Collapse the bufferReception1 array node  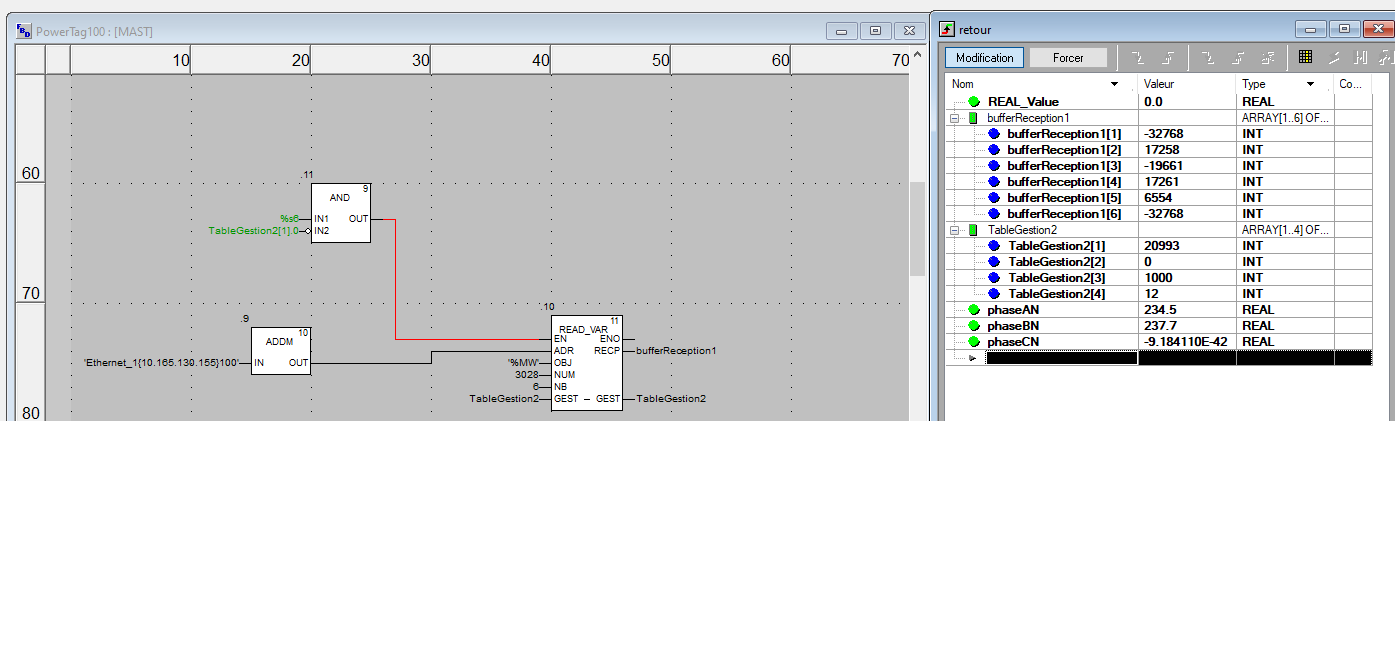pos(955,118)
